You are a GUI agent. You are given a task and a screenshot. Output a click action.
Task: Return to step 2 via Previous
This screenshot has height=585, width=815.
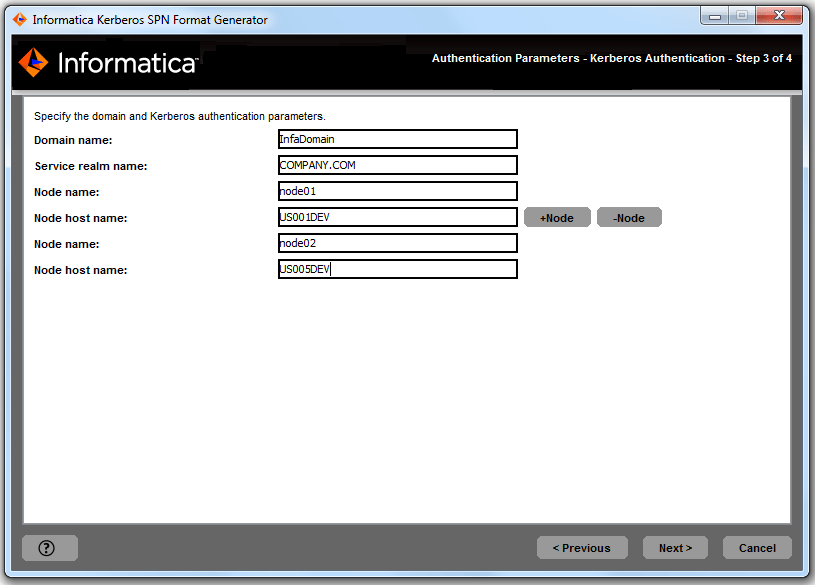pos(582,547)
